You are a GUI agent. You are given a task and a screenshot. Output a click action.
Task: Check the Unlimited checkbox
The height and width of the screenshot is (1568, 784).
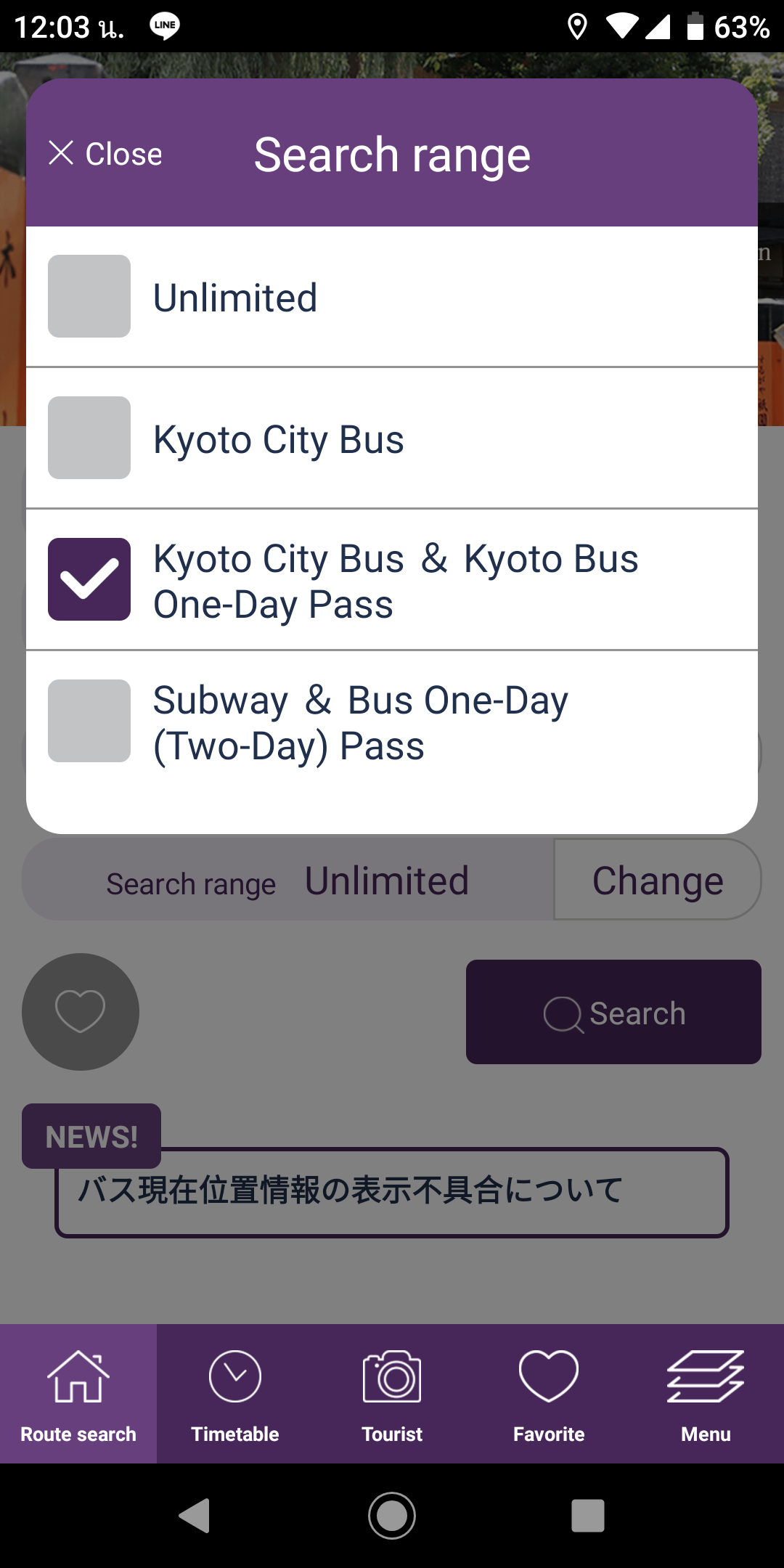(89, 296)
